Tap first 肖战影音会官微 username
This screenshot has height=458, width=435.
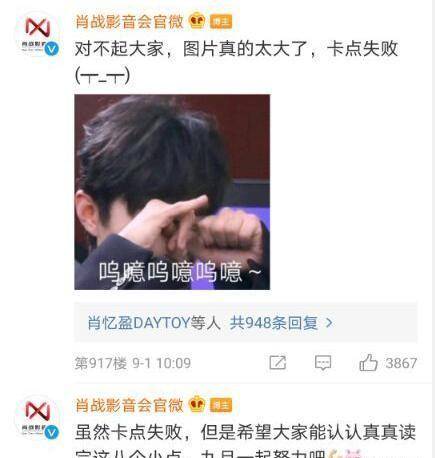coord(129,22)
